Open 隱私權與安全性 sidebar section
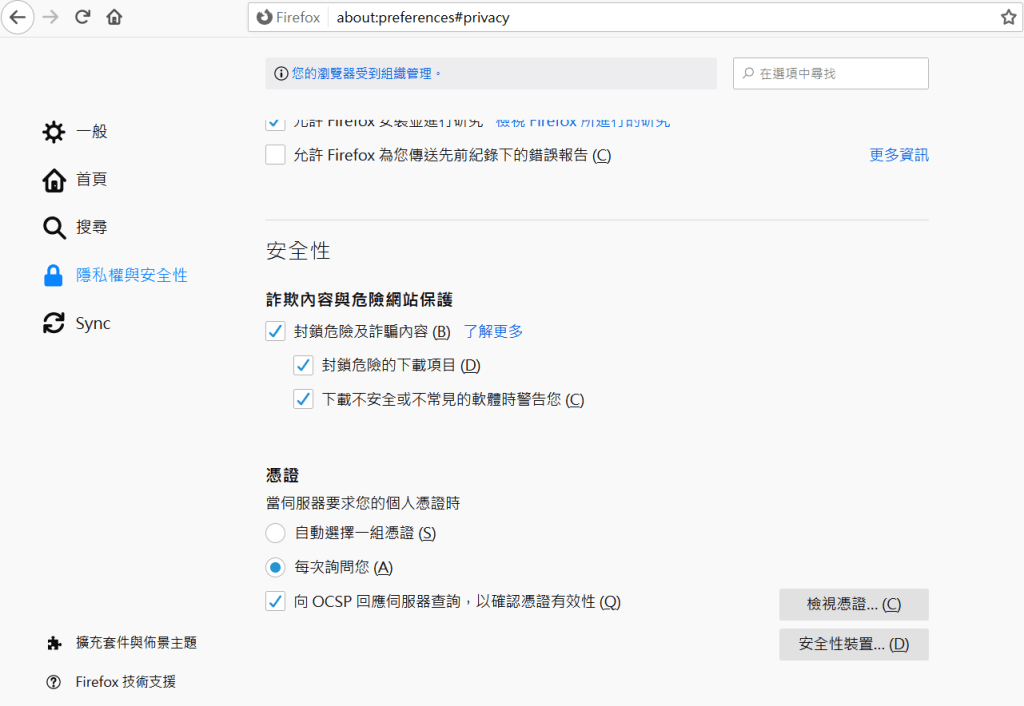This screenshot has width=1024, height=706. click(x=131, y=276)
